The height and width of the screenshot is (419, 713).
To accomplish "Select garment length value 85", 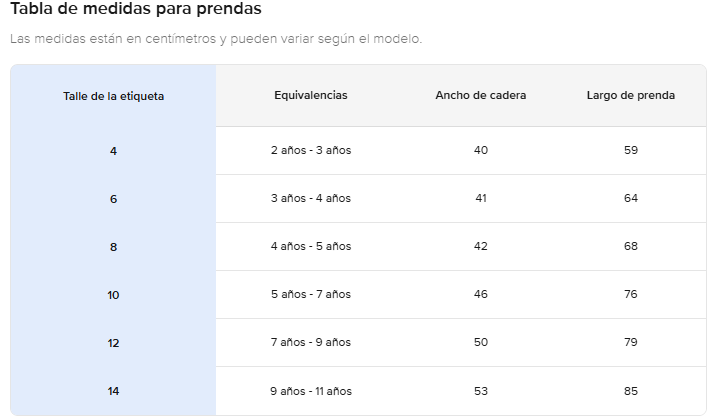I will point(630,390).
